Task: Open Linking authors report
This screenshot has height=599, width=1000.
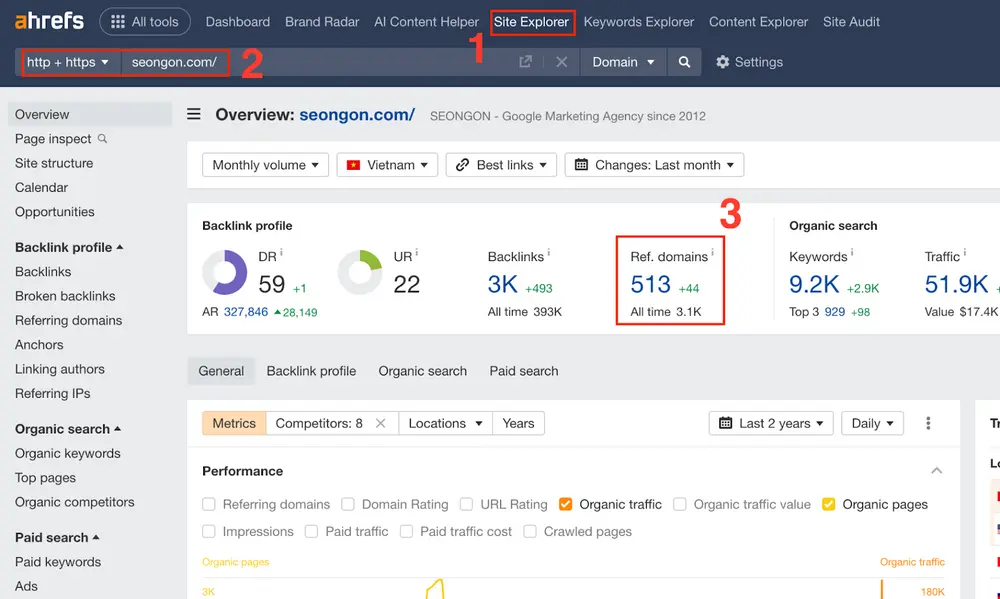Action: tap(59, 369)
